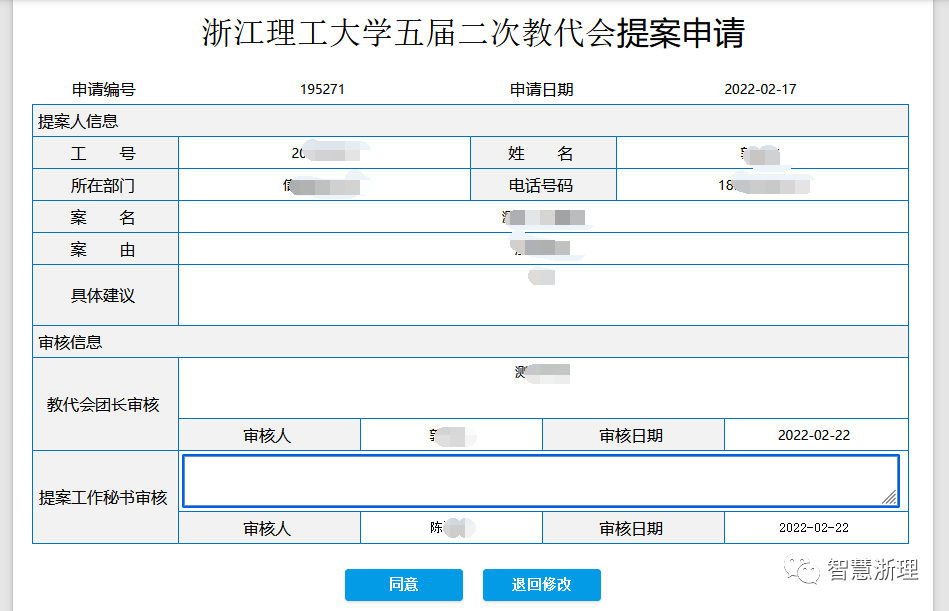Screen dimensions: 949x611
Task: Focus the 提案工作秘书审核 comment text box
Action: click(x=540, y=481)
